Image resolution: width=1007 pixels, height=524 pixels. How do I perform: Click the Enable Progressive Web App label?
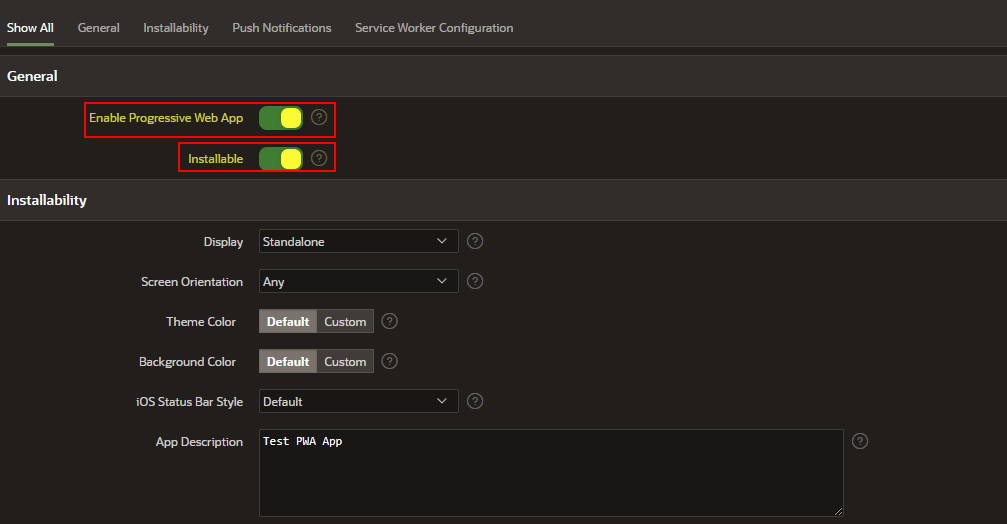tap(166, 118)
